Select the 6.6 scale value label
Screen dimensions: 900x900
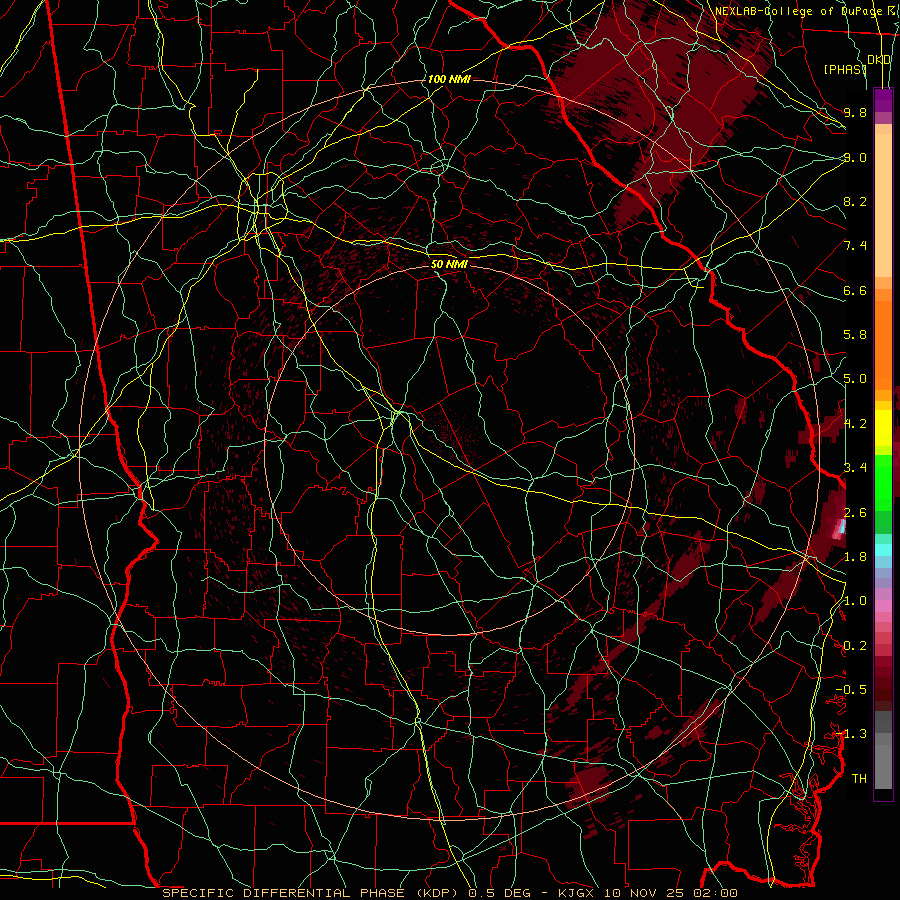[x=855, y=290]
